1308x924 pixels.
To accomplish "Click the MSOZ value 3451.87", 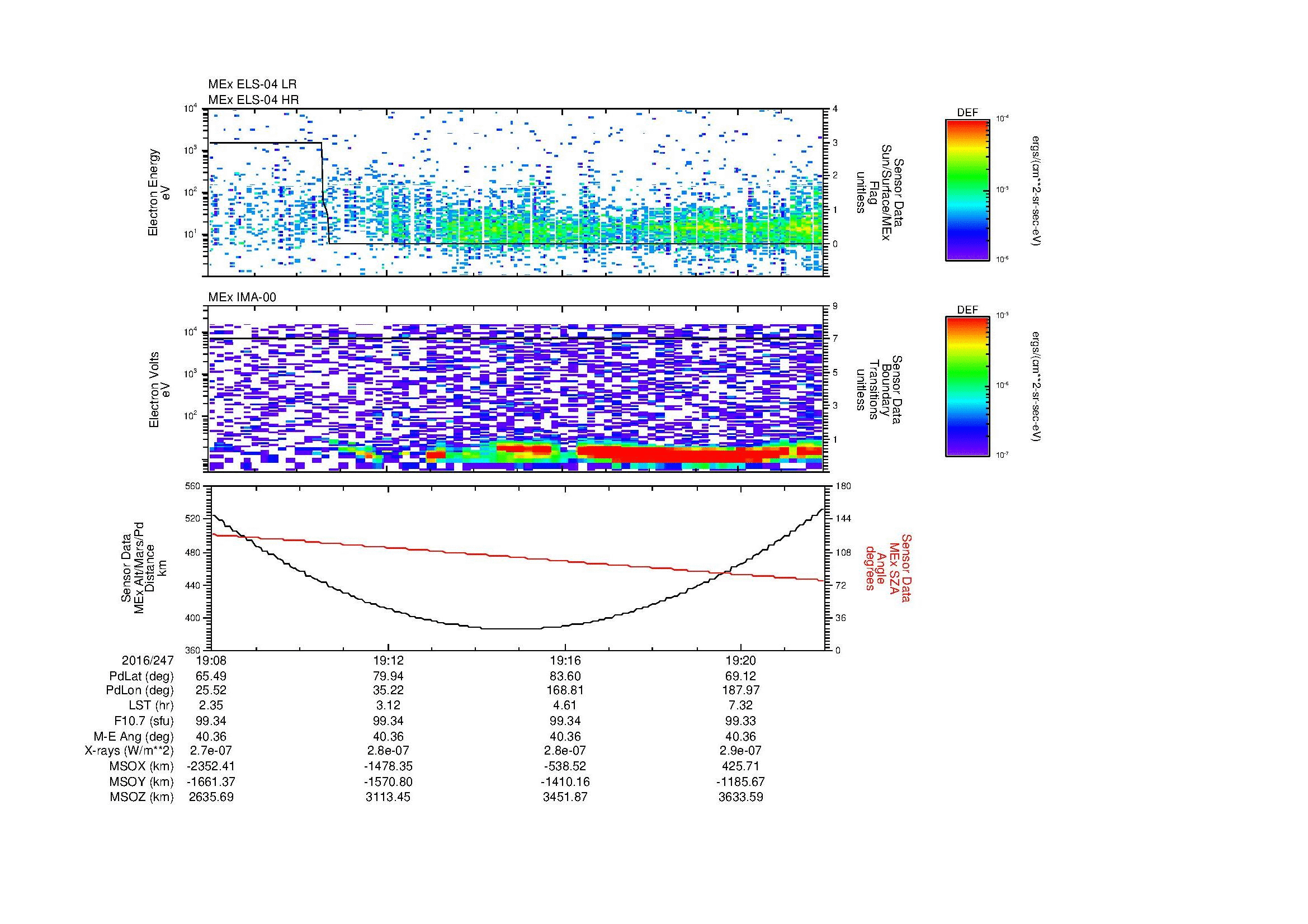I will [565, 797].
